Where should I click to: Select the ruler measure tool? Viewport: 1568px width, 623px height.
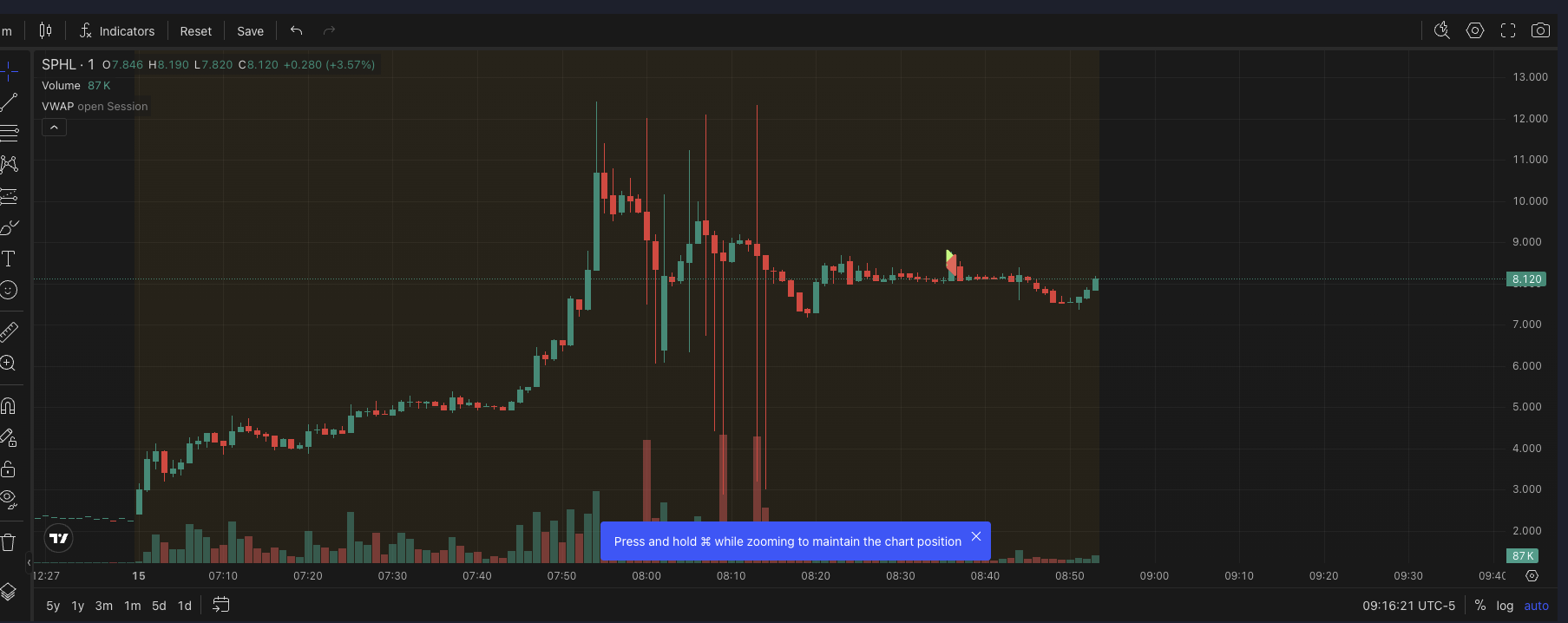pyautogui.click(x=9, y=331)
